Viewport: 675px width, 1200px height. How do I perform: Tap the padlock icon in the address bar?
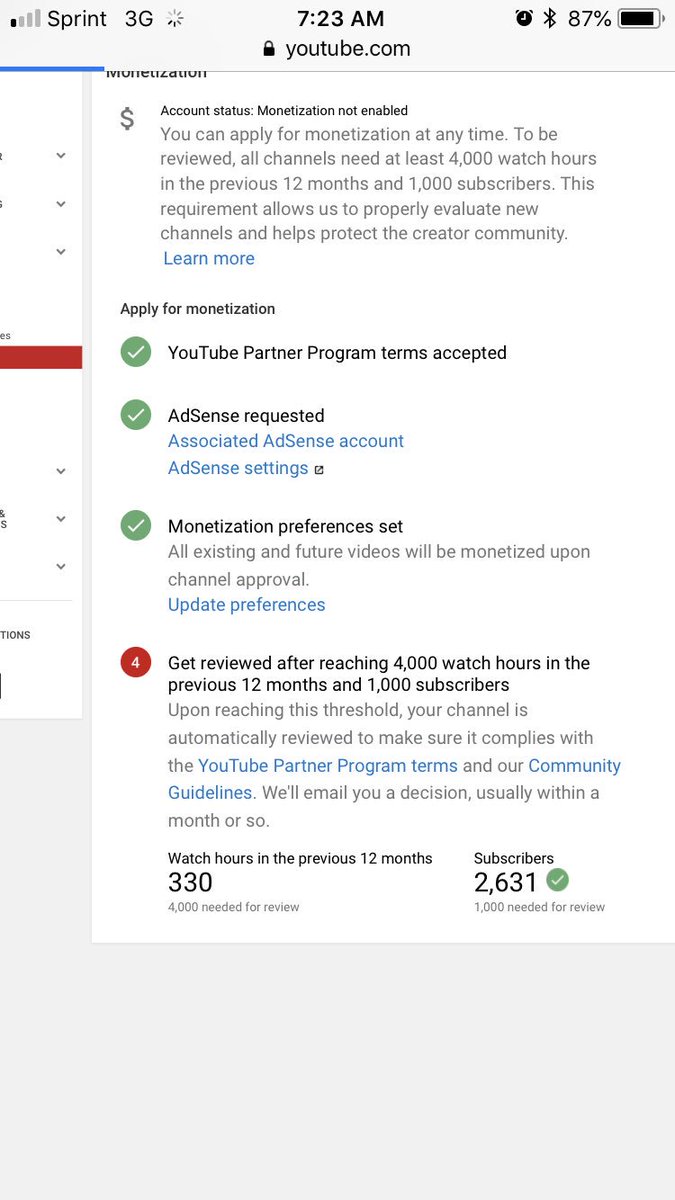pyautogui.click(x=268, y=49)
